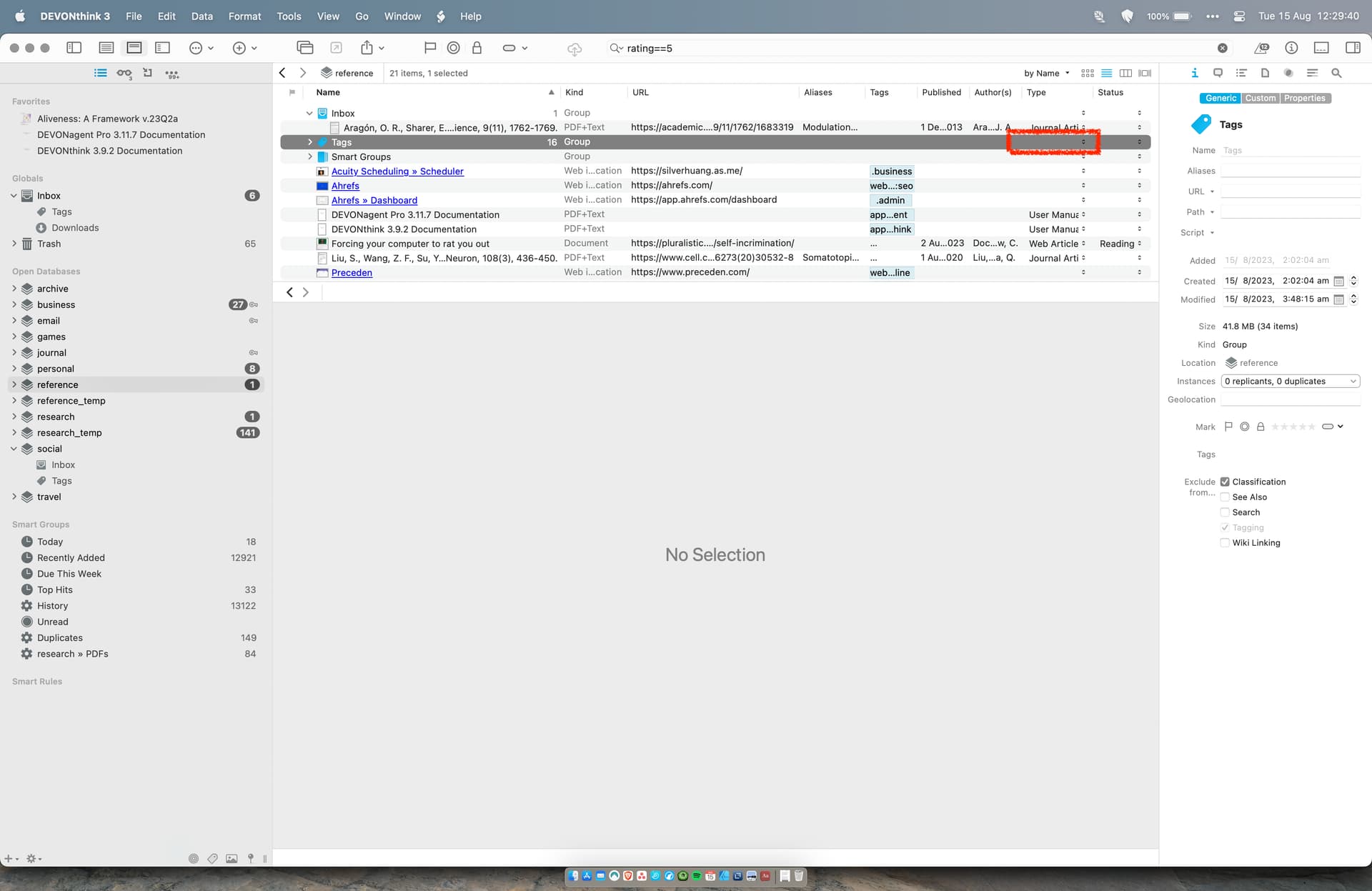Viewport: 1372px width, 891px height.
Task: Switch to the Custom inspector tab
Action: (1260, 99)
